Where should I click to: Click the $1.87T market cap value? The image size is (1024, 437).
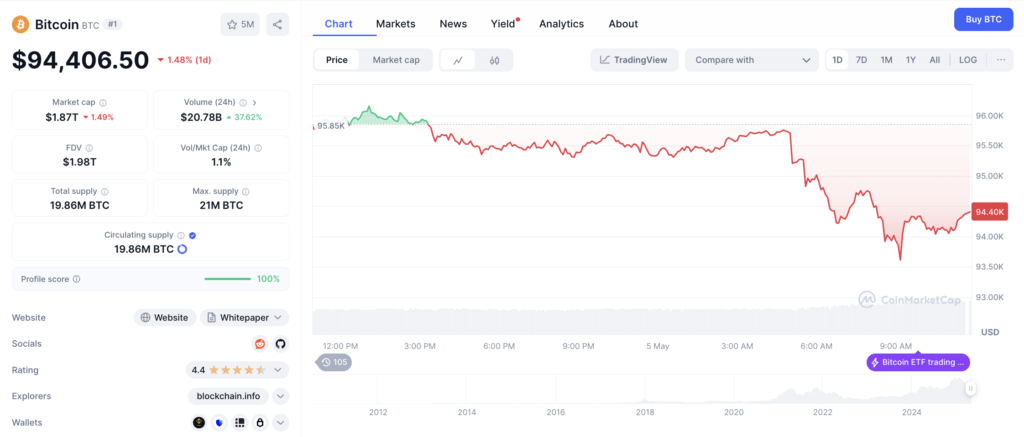pos(61,117)
